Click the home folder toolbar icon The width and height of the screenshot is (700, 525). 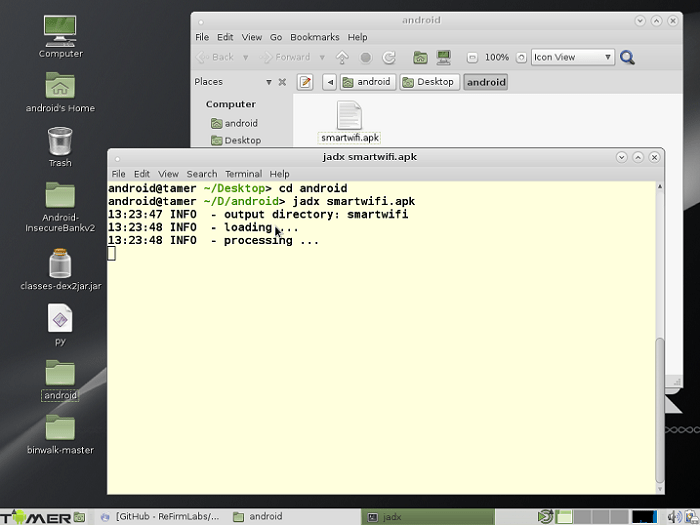click(421, 58)
